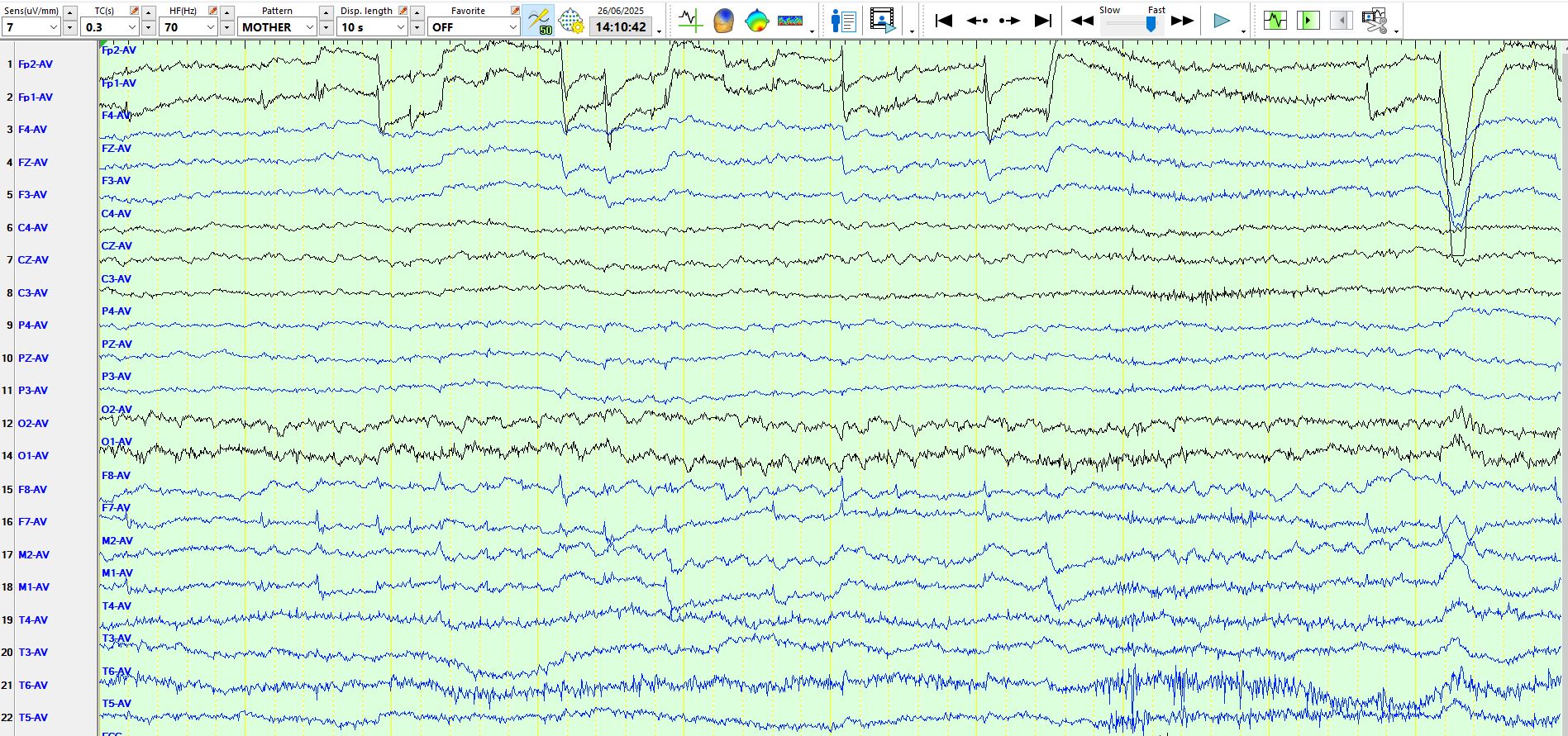
Task: Select channel 15 F8-AV in the left list
Action: click(33, 490)
